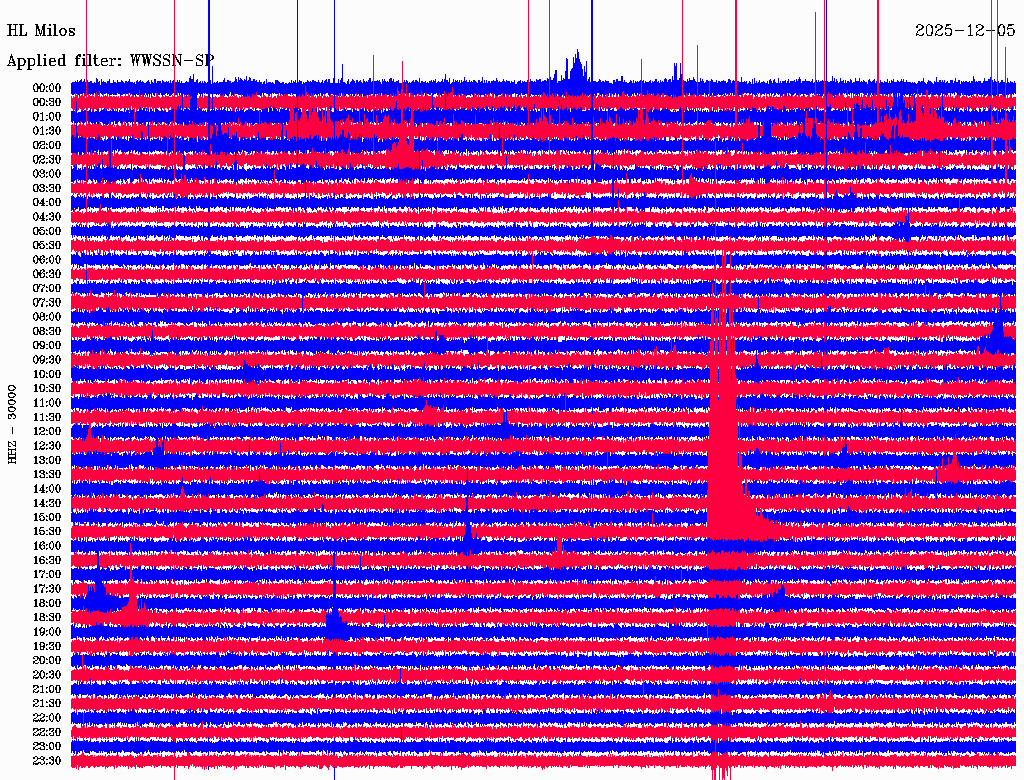The image size is (1024, 780).
Task: Select the 00:00 time label
Action: (47, 88)
